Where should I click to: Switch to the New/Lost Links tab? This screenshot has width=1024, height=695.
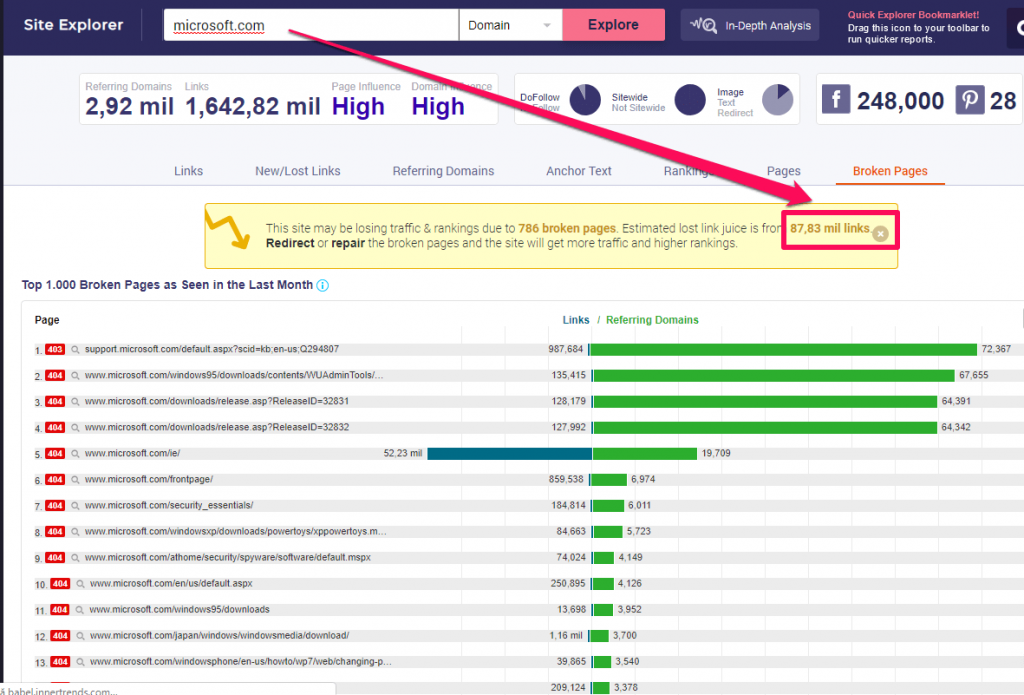(x=298, y=171)
